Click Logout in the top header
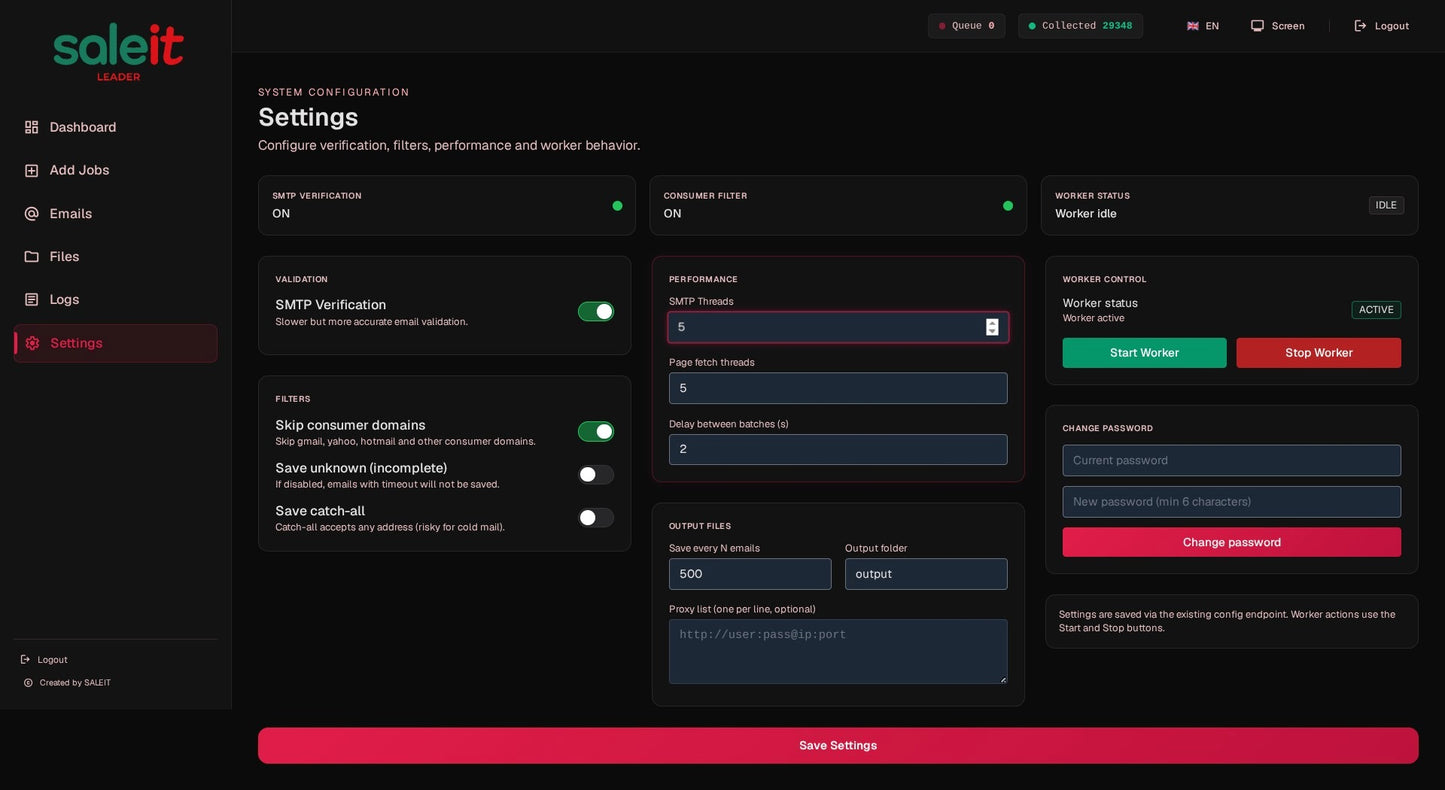 [1381, 26]
